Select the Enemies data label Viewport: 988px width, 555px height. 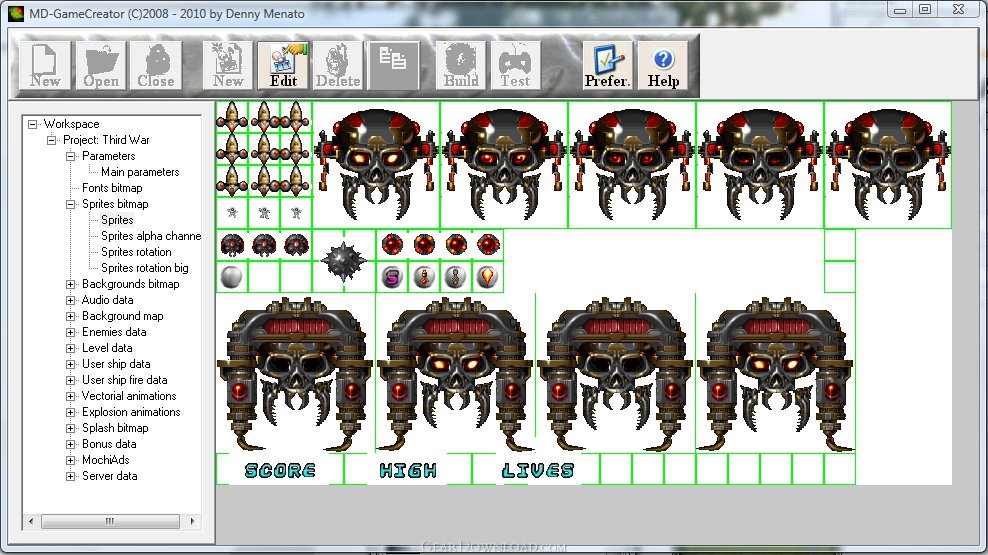[114, 332]
